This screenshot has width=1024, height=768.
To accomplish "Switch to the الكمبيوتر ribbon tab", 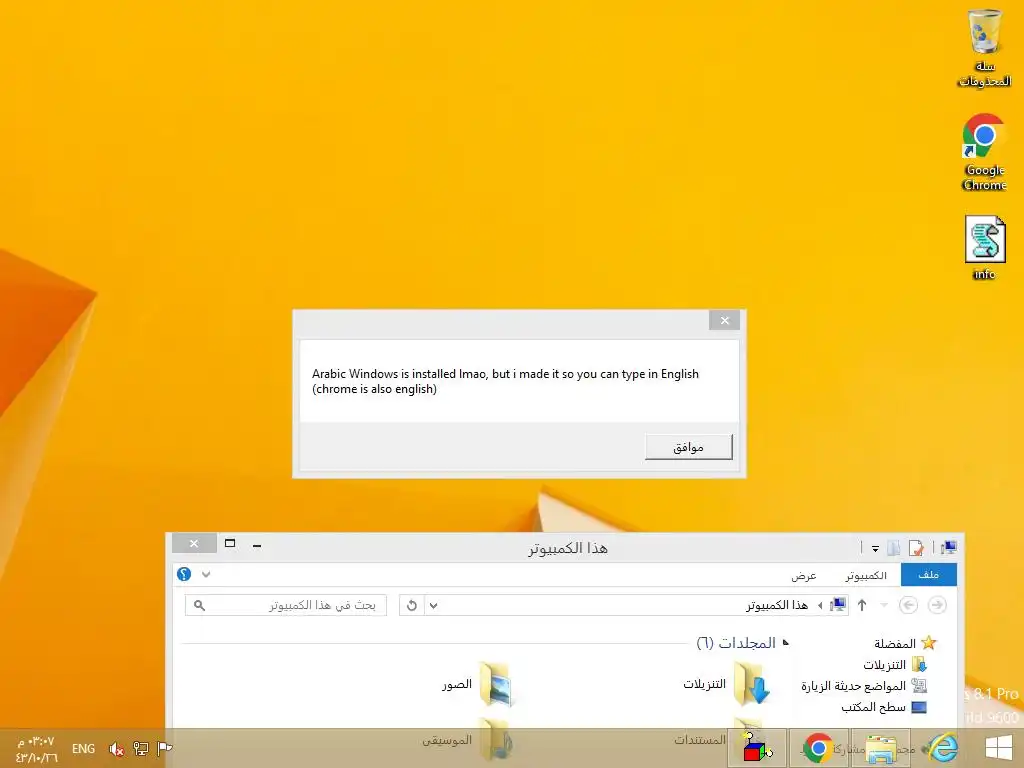I will [x=865, y=575].
